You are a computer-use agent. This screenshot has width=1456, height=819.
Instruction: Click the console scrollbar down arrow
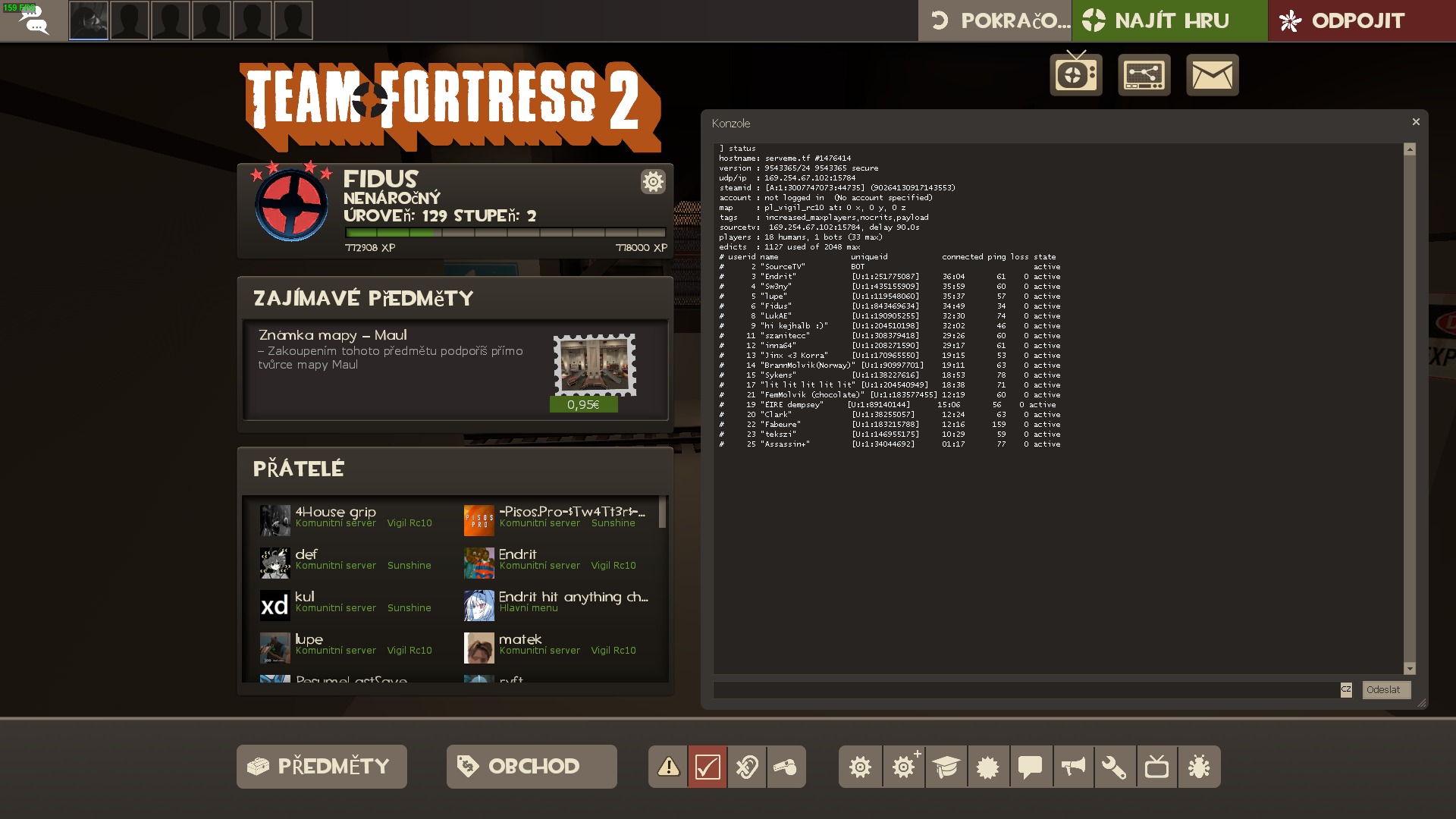point(1410,668)
